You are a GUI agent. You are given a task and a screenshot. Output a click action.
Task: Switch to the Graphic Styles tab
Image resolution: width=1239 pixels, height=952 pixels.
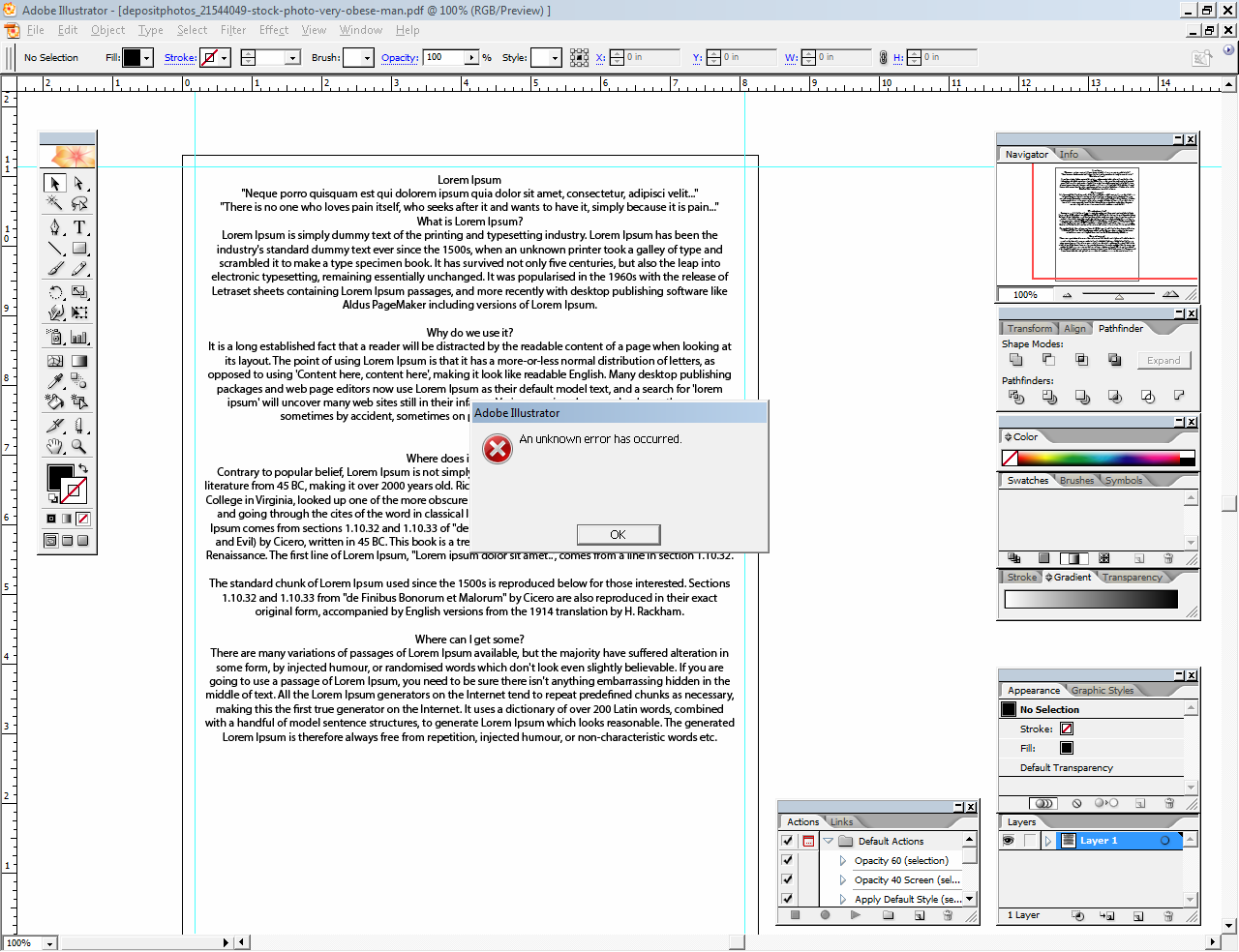(x=1103, y=690)
